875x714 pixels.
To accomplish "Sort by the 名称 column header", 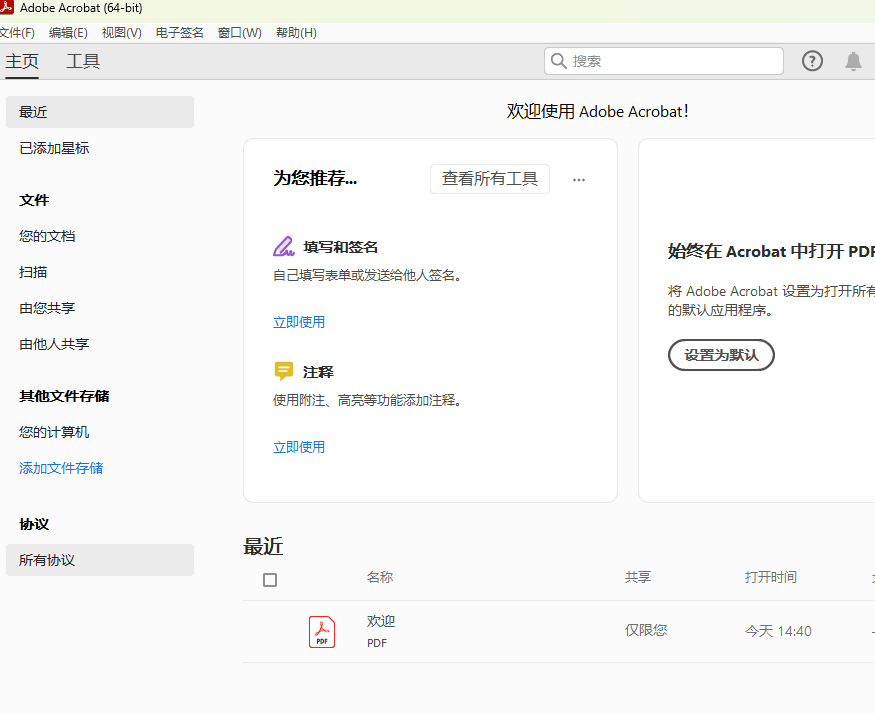I will pos(380,577).
